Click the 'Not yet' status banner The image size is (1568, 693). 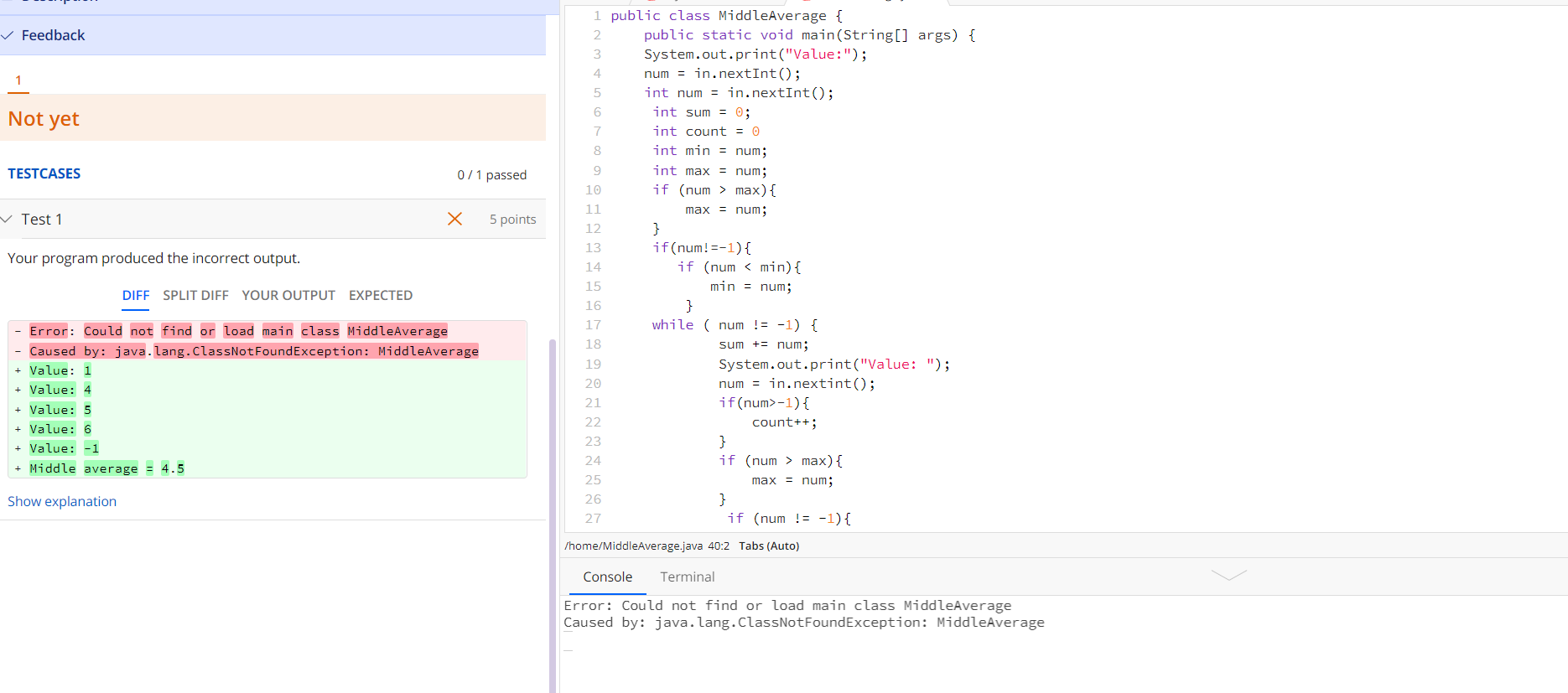point(273,118)
